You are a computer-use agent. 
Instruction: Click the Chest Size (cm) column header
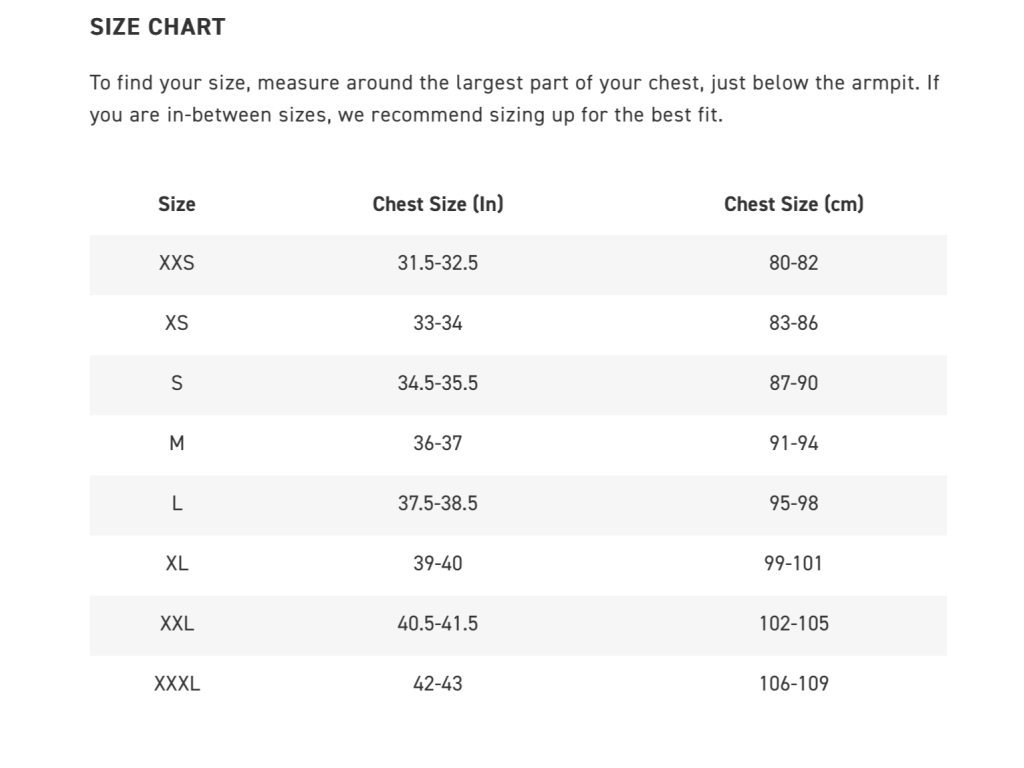coord(793,204)
